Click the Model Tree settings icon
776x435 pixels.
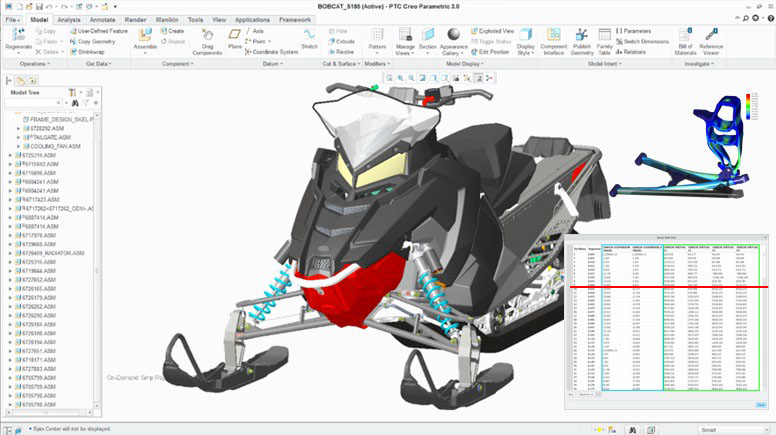[73, 93]
